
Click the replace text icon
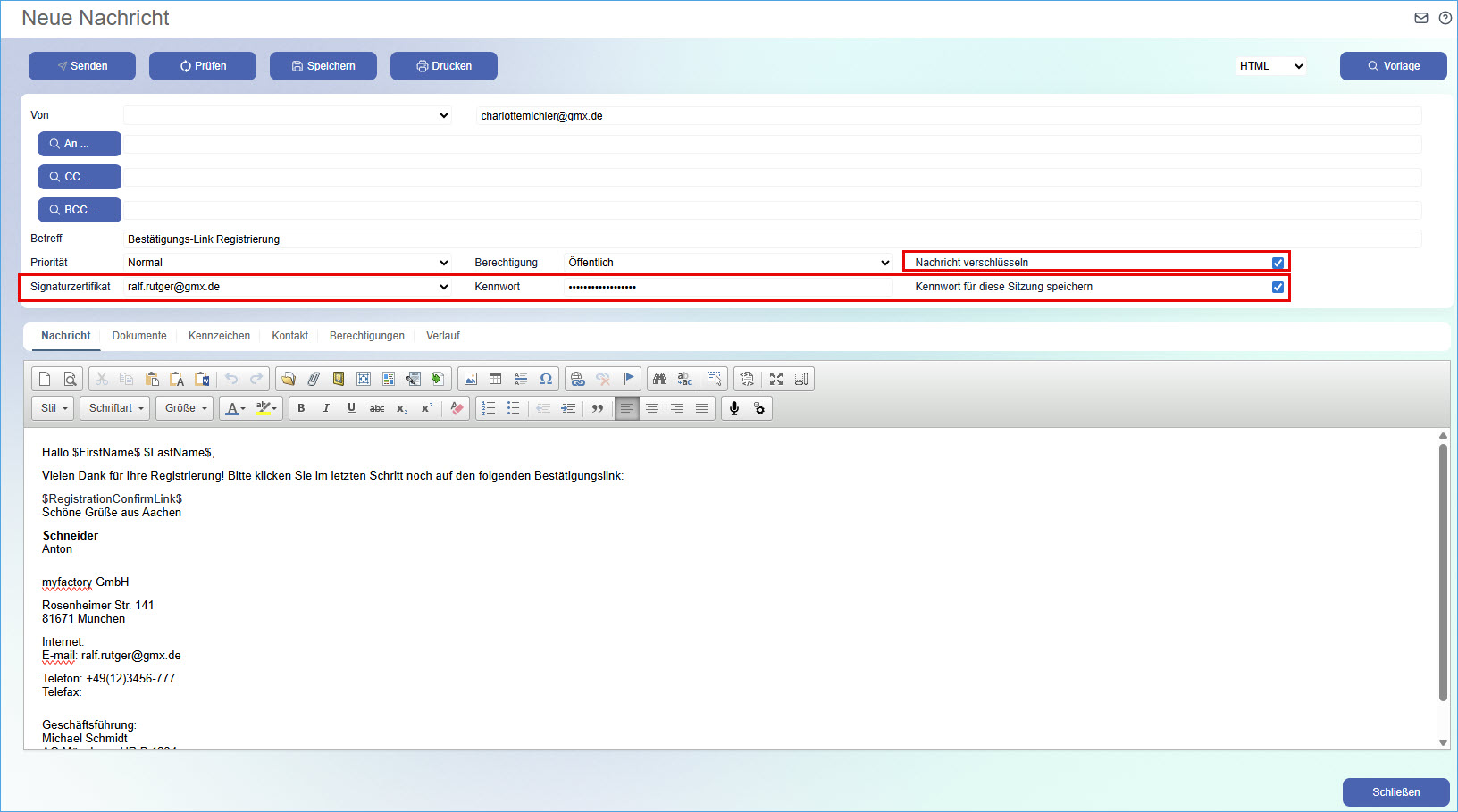point(685,379)
